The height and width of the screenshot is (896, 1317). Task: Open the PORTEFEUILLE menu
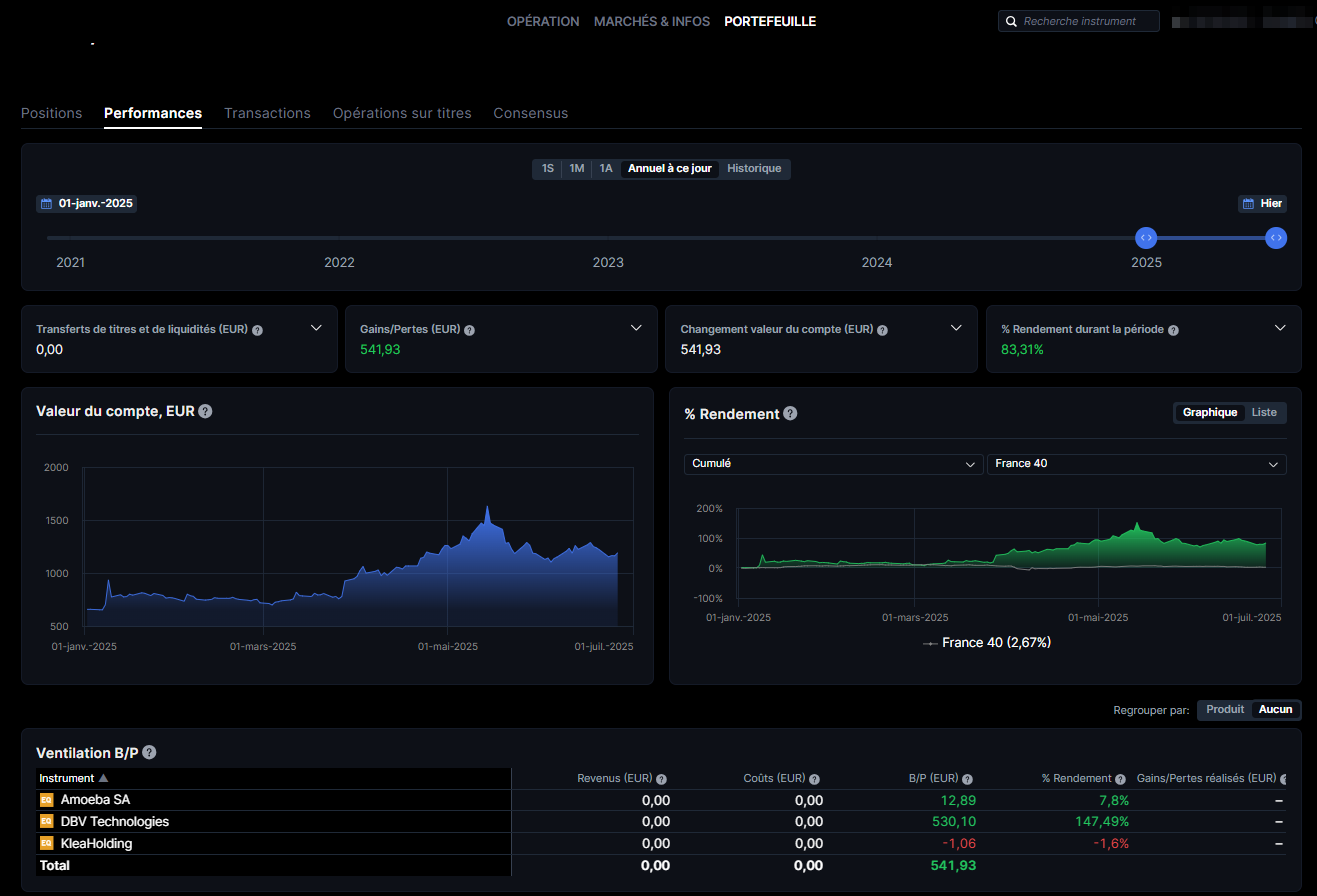click(x=770, y=21)
